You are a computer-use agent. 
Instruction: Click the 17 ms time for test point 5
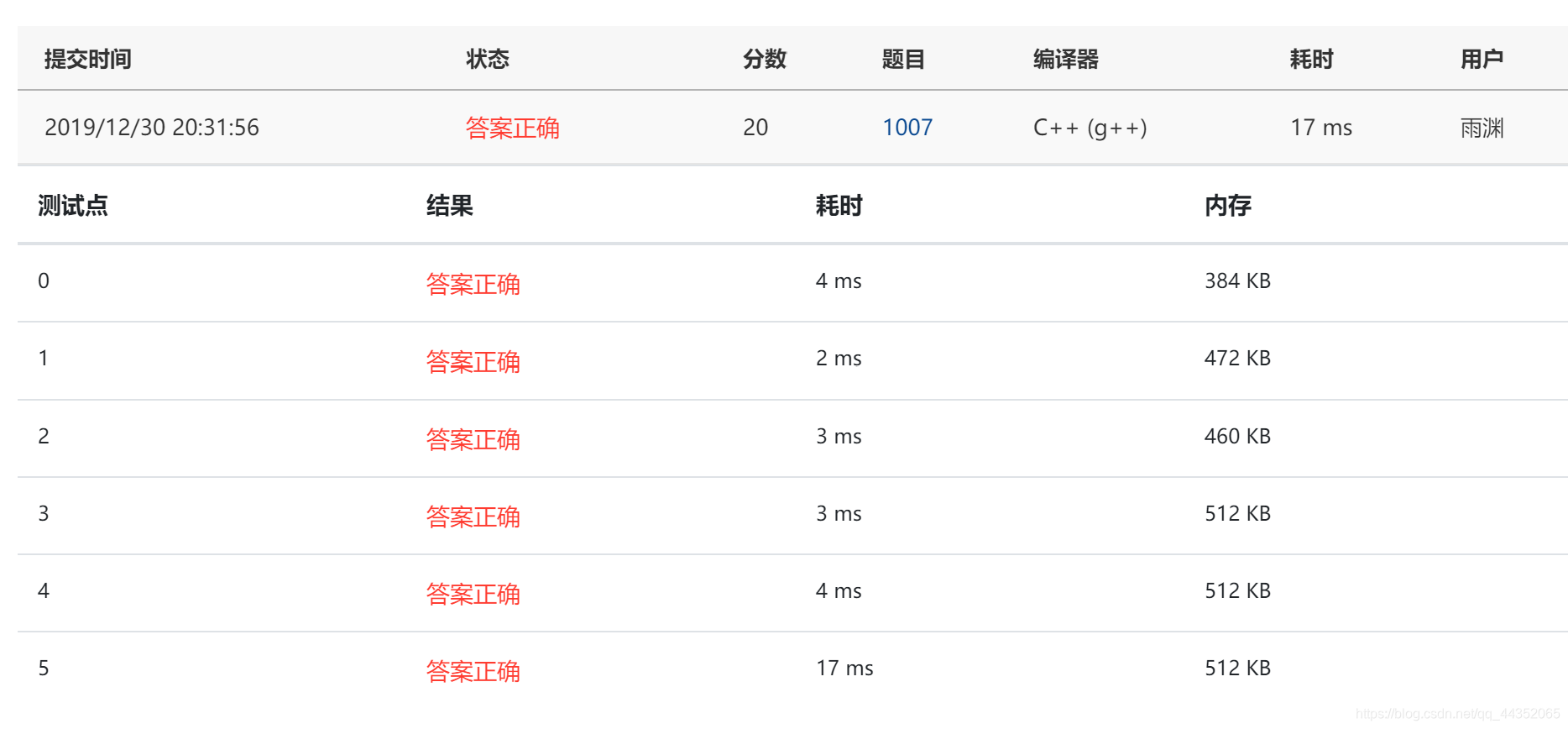pos(844,668)
